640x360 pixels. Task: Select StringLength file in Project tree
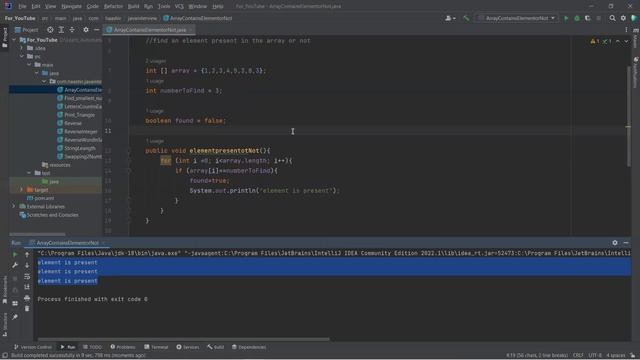tap(80, 148)
